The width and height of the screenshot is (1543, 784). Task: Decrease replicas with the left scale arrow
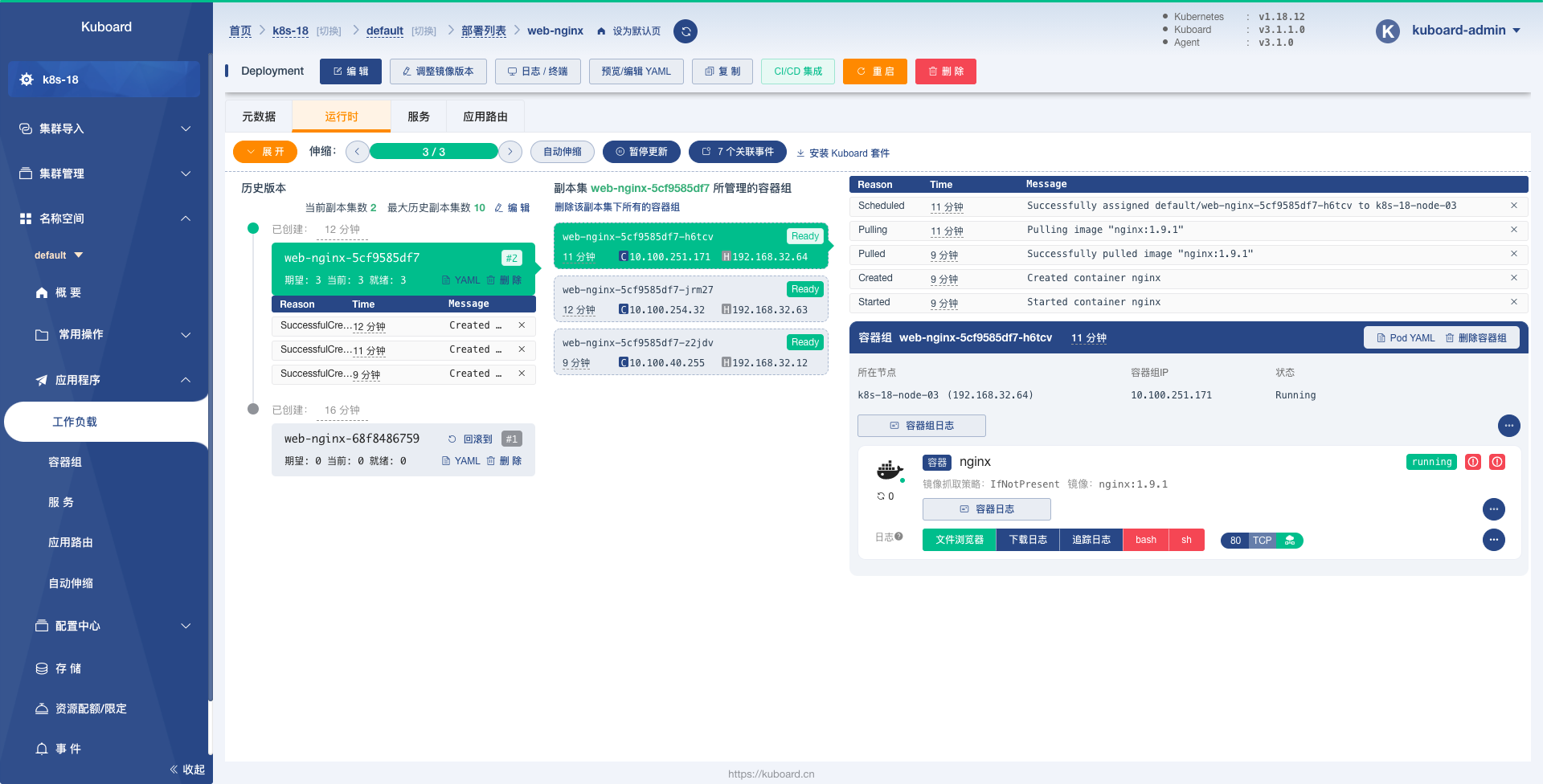pyautogui.click(x=358, y=152)
